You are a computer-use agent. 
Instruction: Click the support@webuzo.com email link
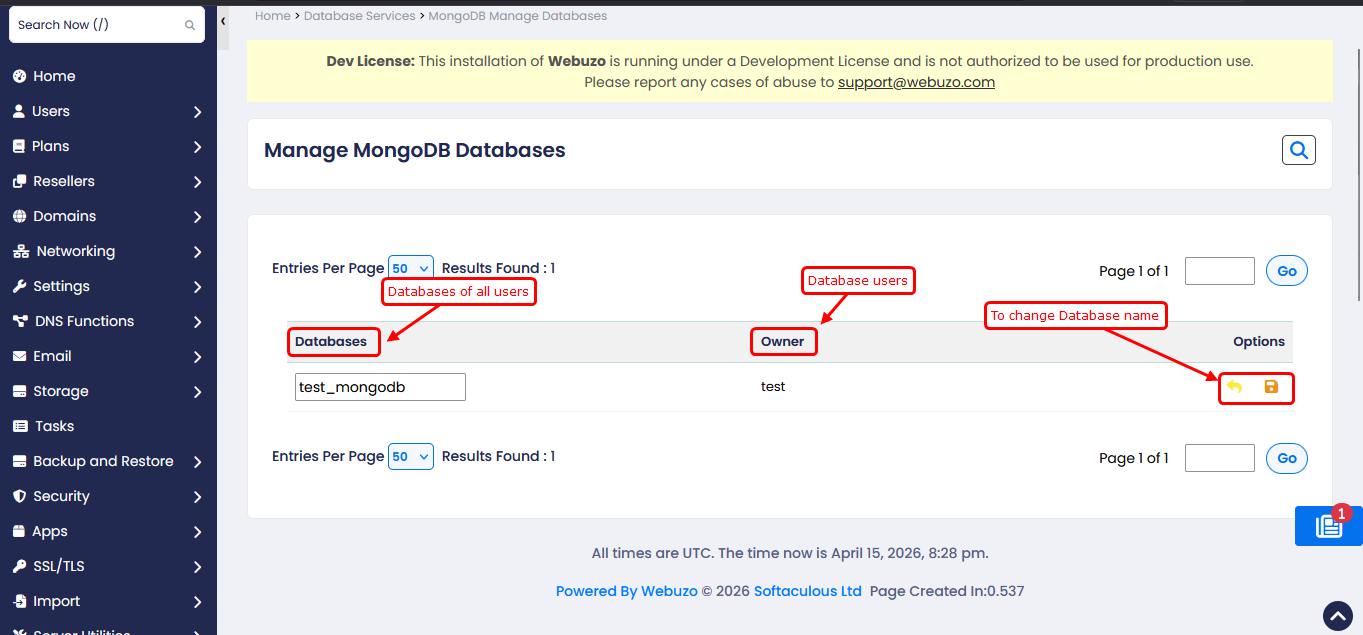pyautogui.click(x=916, y=82)
